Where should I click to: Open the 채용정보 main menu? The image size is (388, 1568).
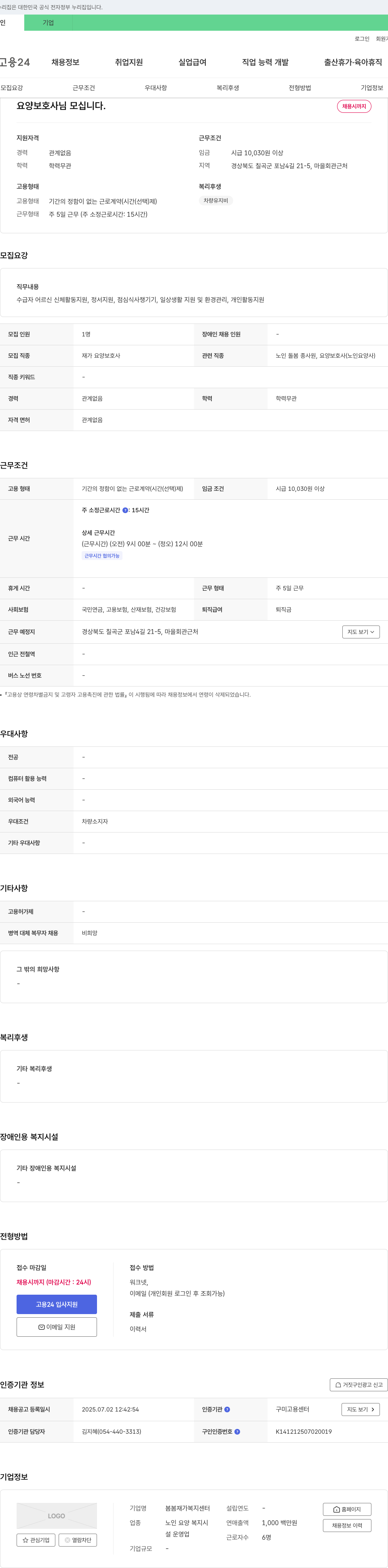[66, 62]
